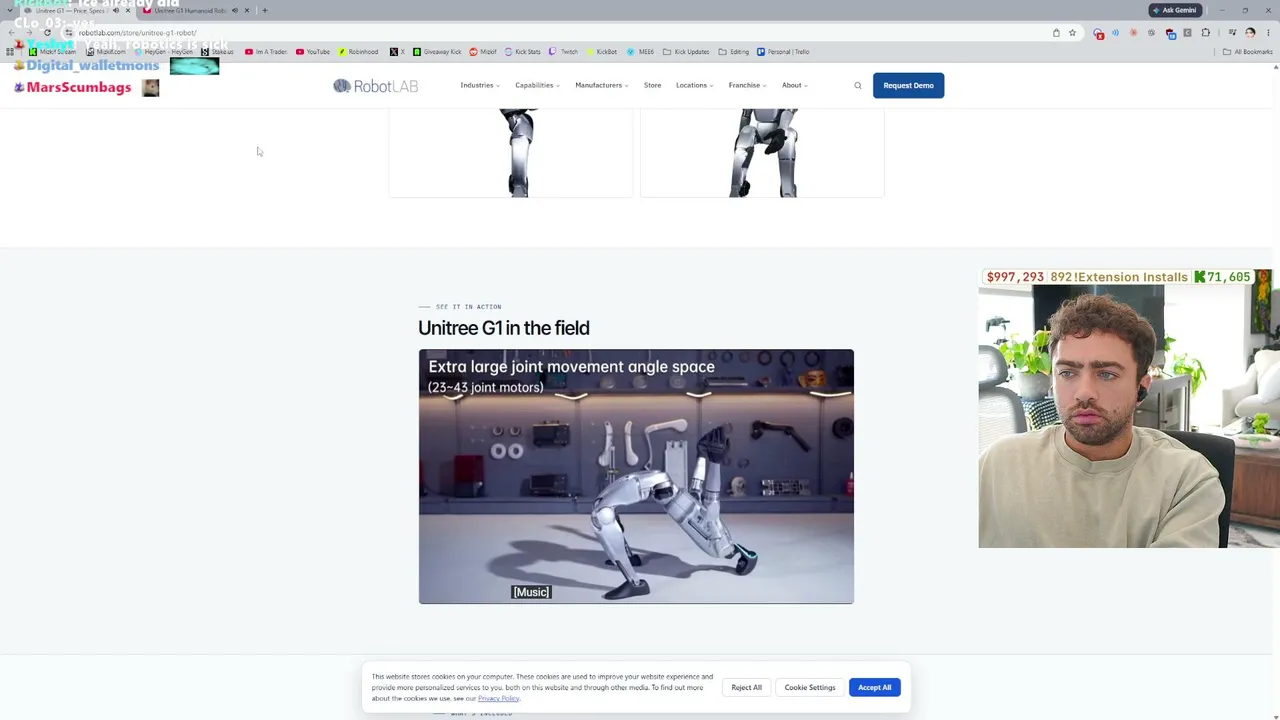Open the Robinhood bookmark

coord(358,52)
